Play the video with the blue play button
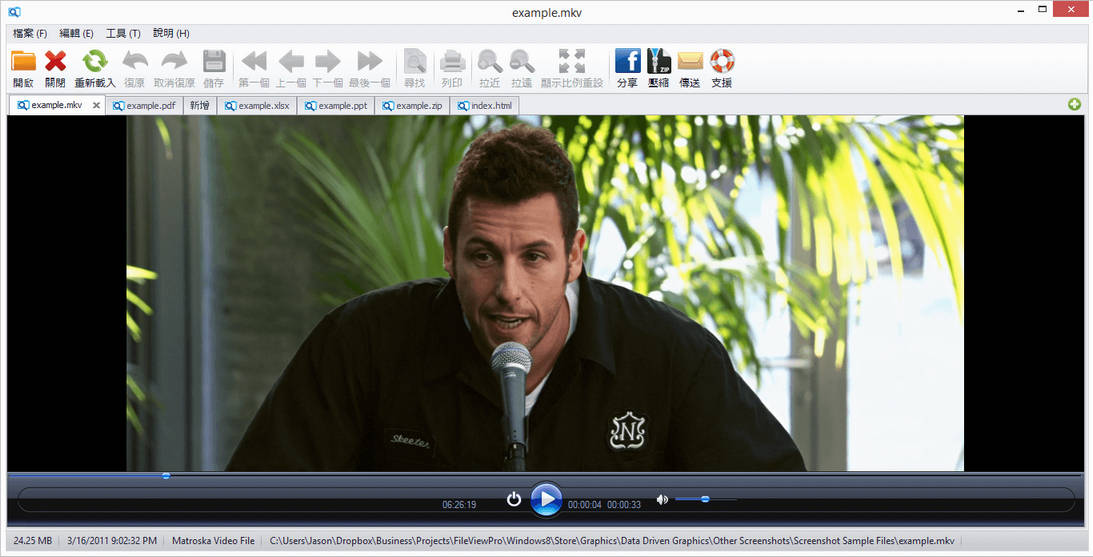This screenshot has height=557, width=1093. (545, 499)
